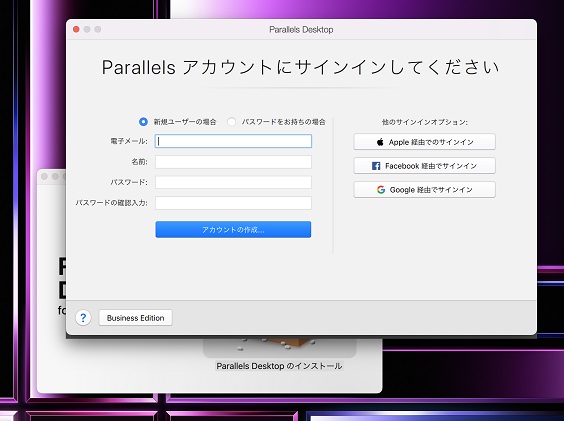Close the Parallels Desktop sign-in window
Screen dimensions: 564x421
(x=76, y=29)
